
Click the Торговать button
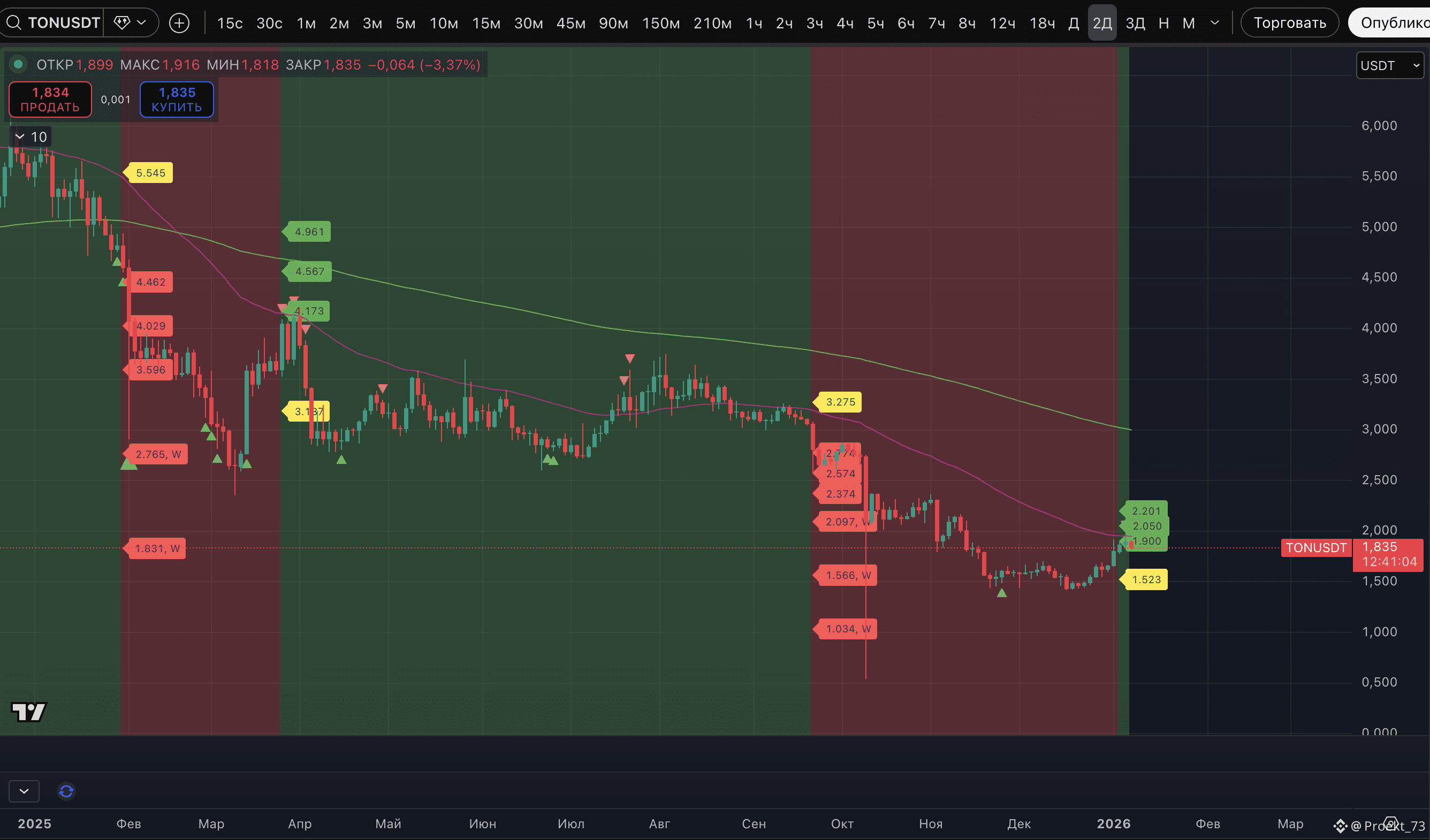tap(1289, 23)
